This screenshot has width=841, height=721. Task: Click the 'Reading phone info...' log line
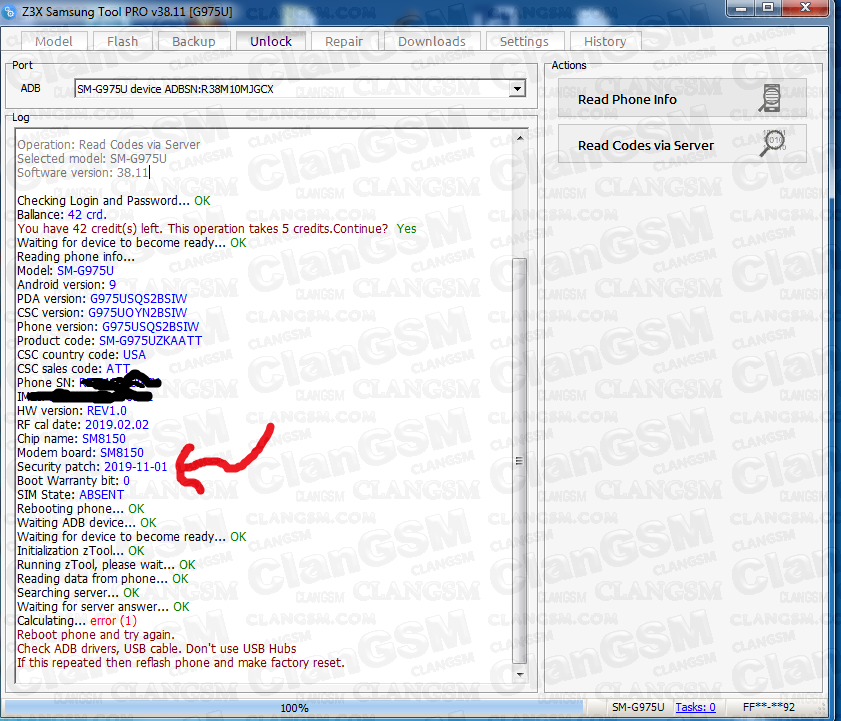(76, 257)
